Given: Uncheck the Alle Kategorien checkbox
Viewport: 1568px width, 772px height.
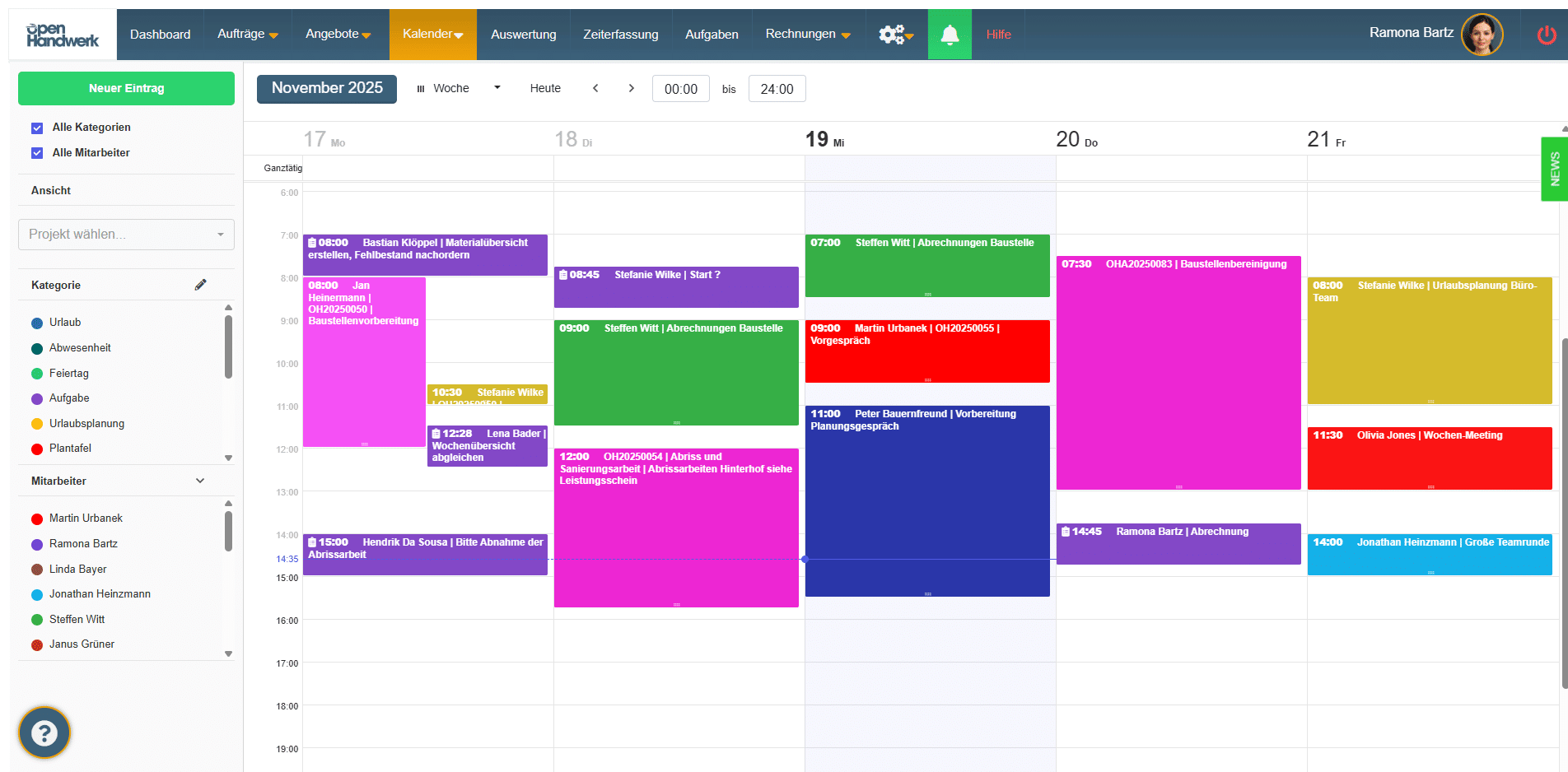Looking at the screenshot, I should [37, 128].
